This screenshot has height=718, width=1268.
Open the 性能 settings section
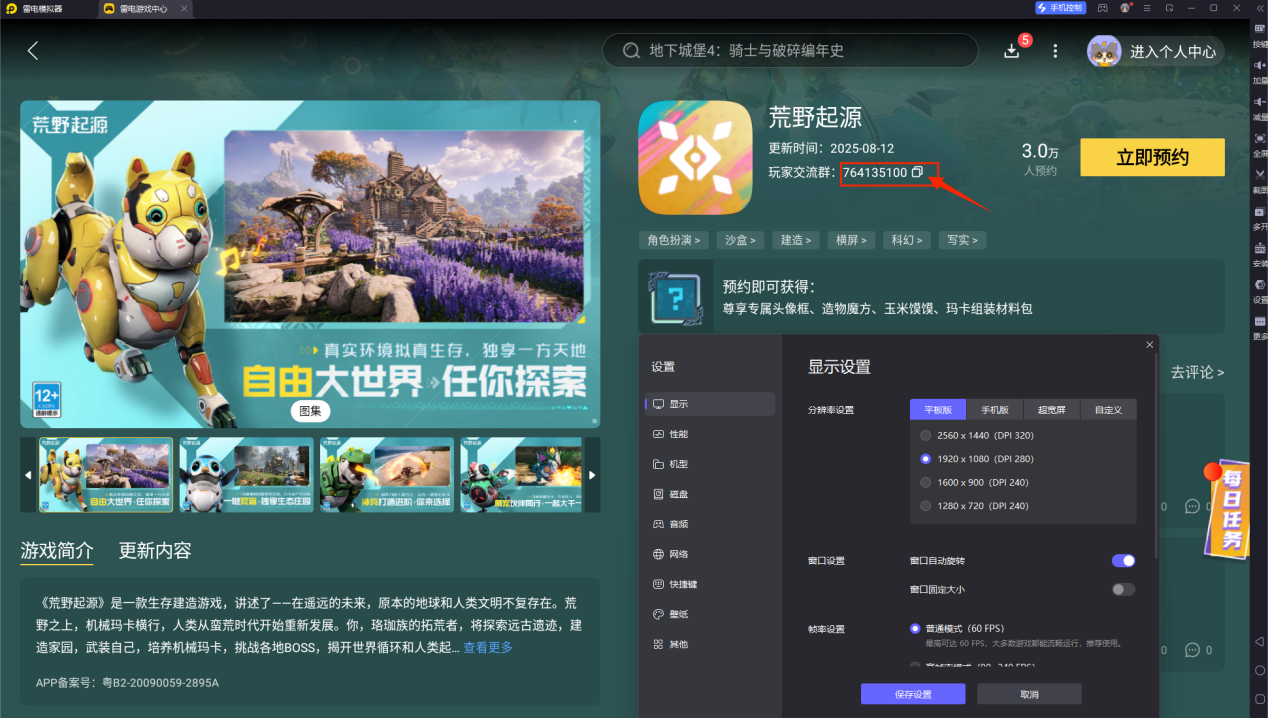coord(710,434)
